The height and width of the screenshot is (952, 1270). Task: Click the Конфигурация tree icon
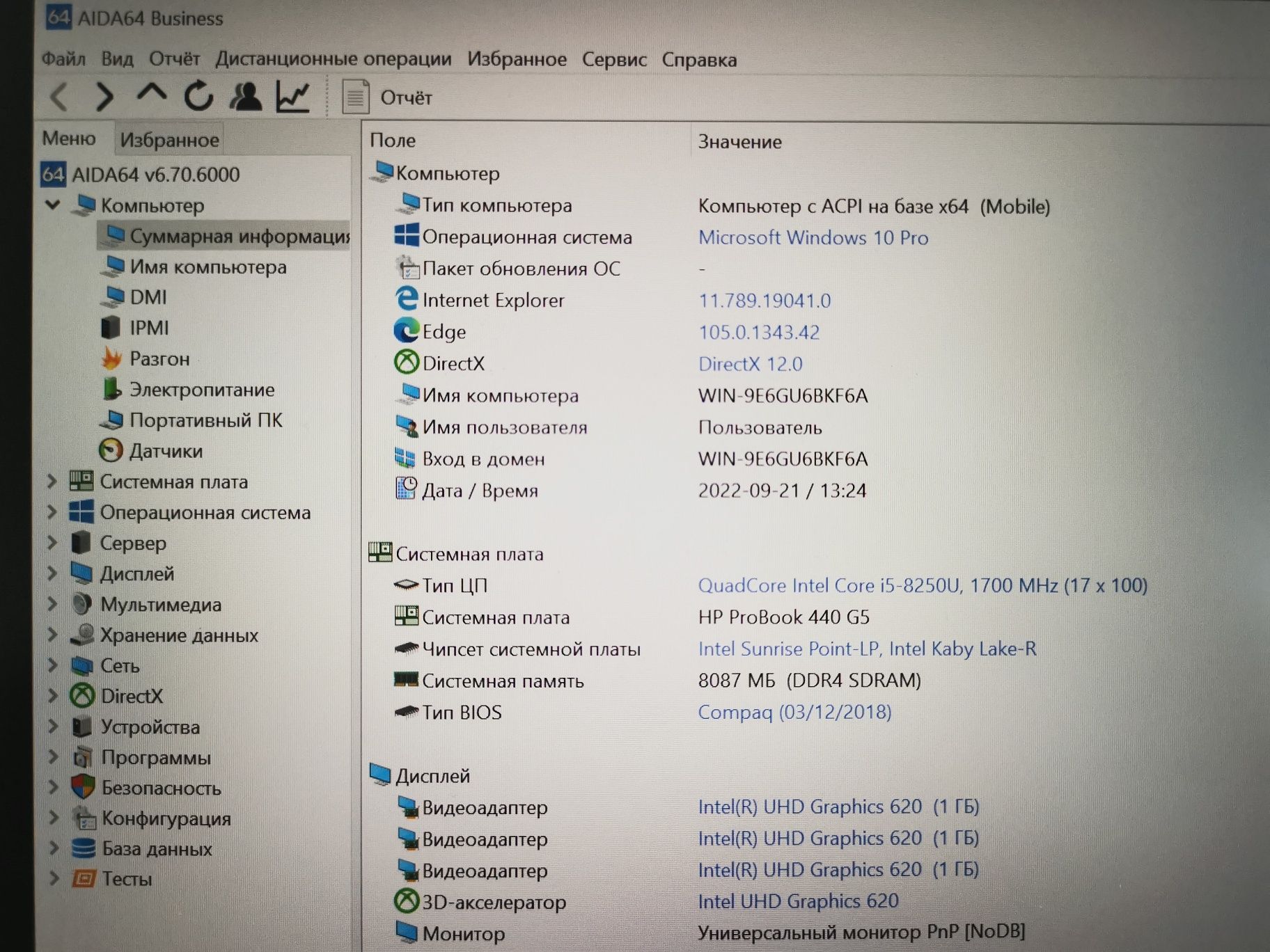click(84, 818)
